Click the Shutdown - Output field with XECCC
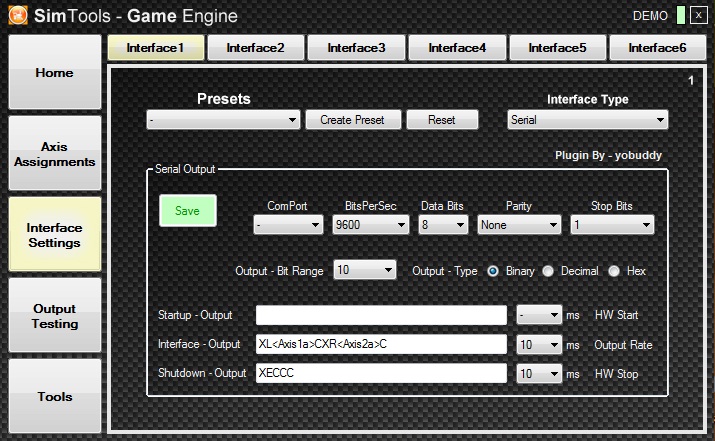715x441 pixels. (381, 373)
